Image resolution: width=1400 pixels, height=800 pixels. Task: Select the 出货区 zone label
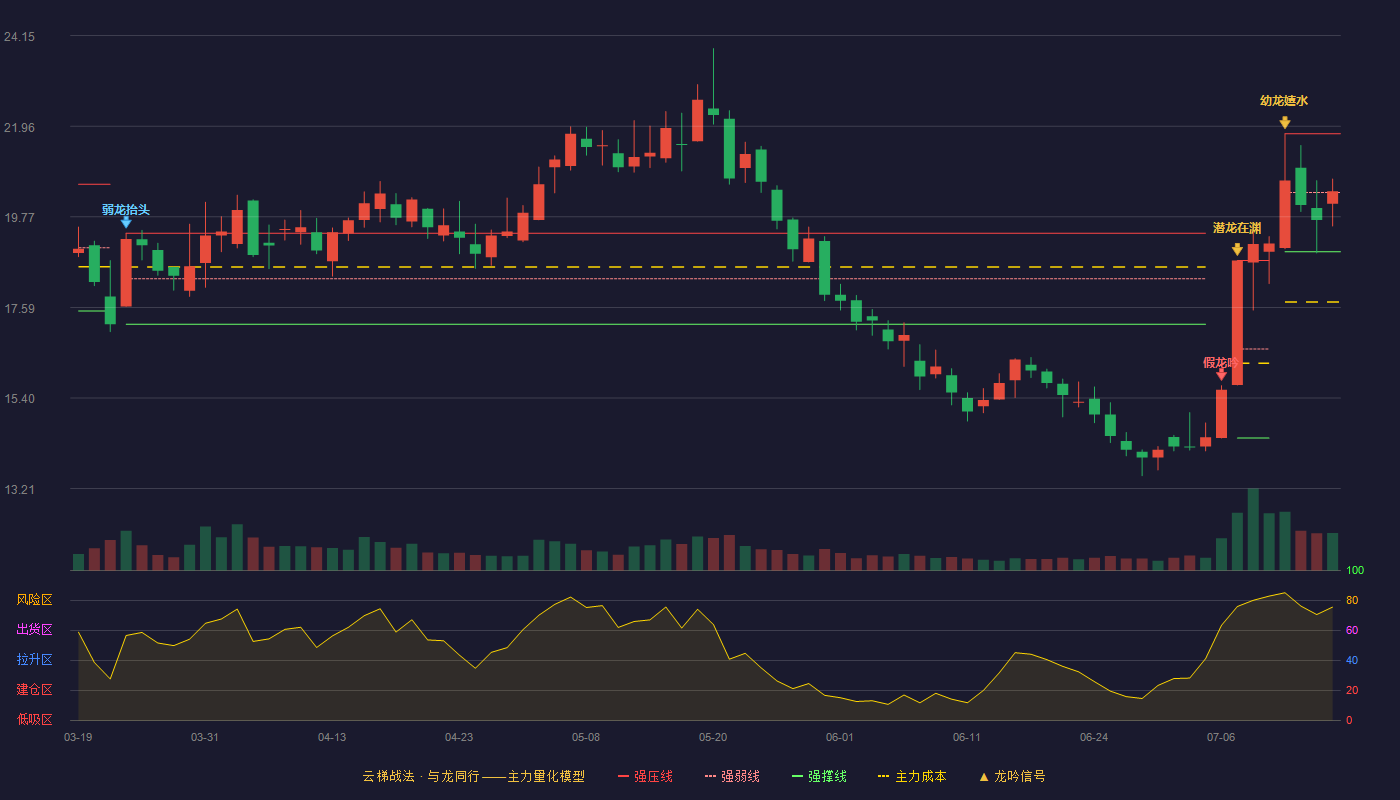click(34, 630)
